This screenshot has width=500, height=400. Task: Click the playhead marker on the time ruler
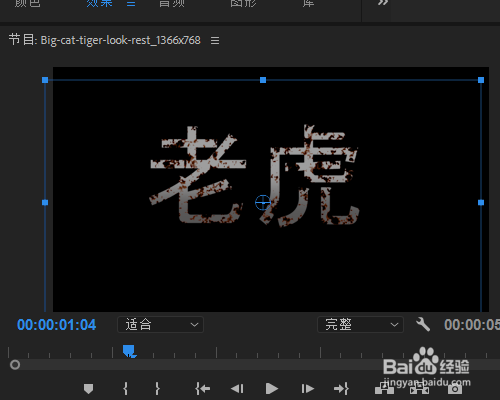point(129,351)
